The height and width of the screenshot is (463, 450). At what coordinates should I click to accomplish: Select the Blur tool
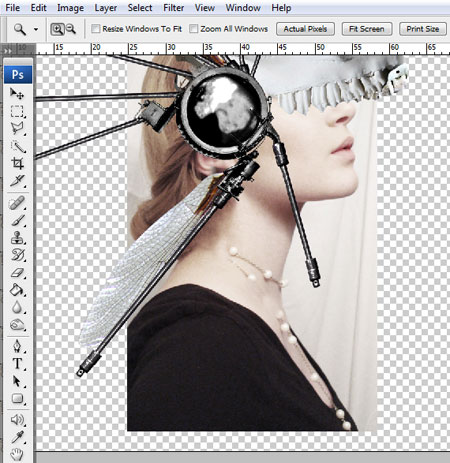coord(17,307)
